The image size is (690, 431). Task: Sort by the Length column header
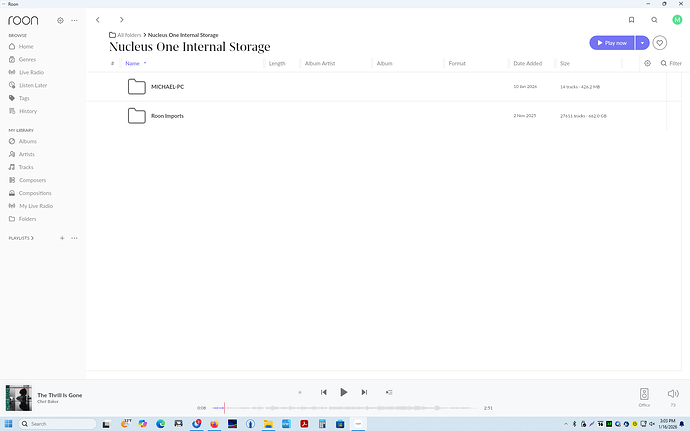coord(277,63)
